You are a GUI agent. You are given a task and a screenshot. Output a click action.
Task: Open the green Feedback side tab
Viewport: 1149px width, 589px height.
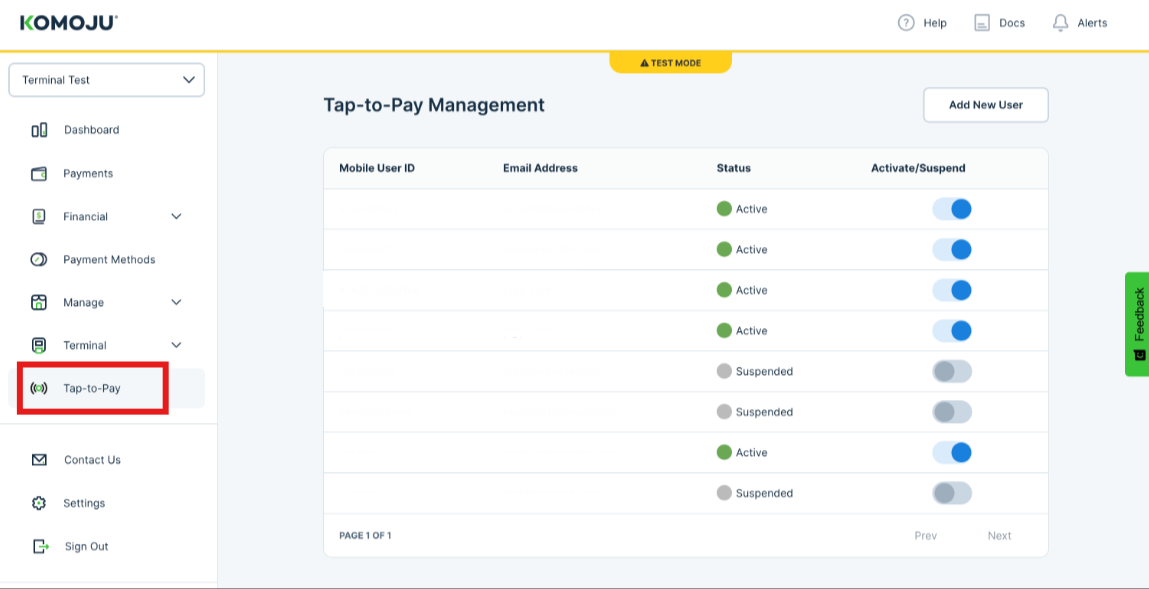tap(1137, 324)
